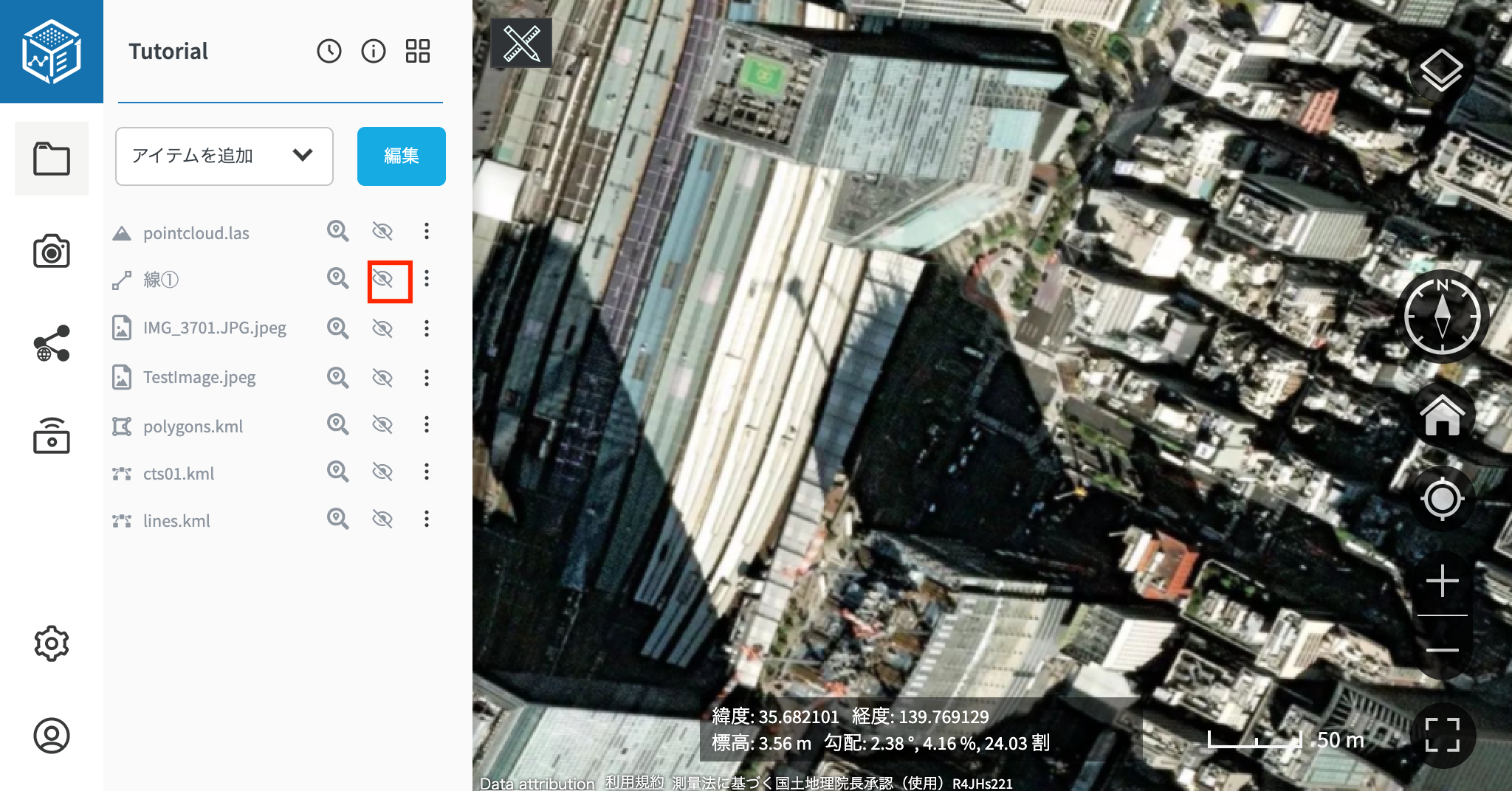Return to the home view
Screen dimensions: 1512x791
(1442, 415)
